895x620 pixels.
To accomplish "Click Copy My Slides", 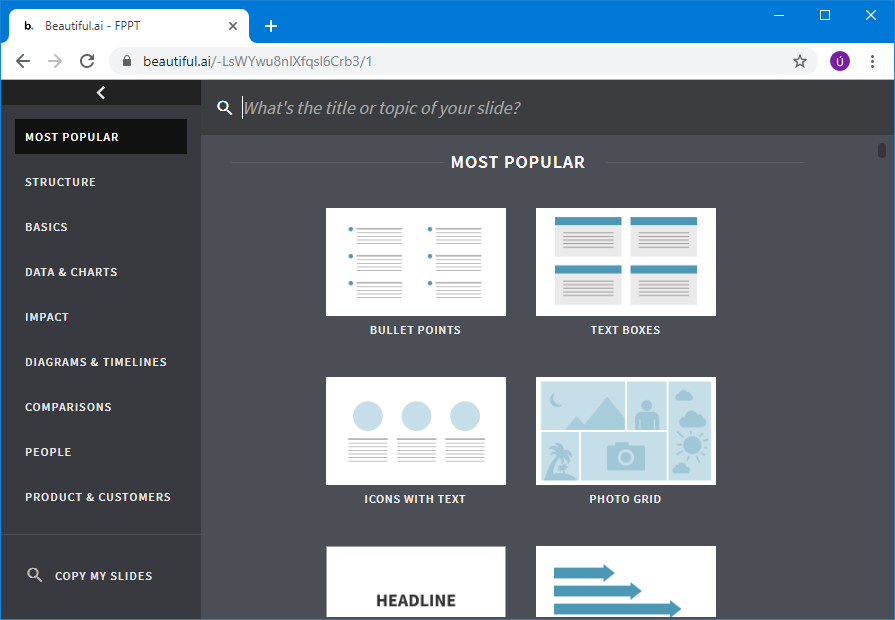I will (x=103, y=576).
